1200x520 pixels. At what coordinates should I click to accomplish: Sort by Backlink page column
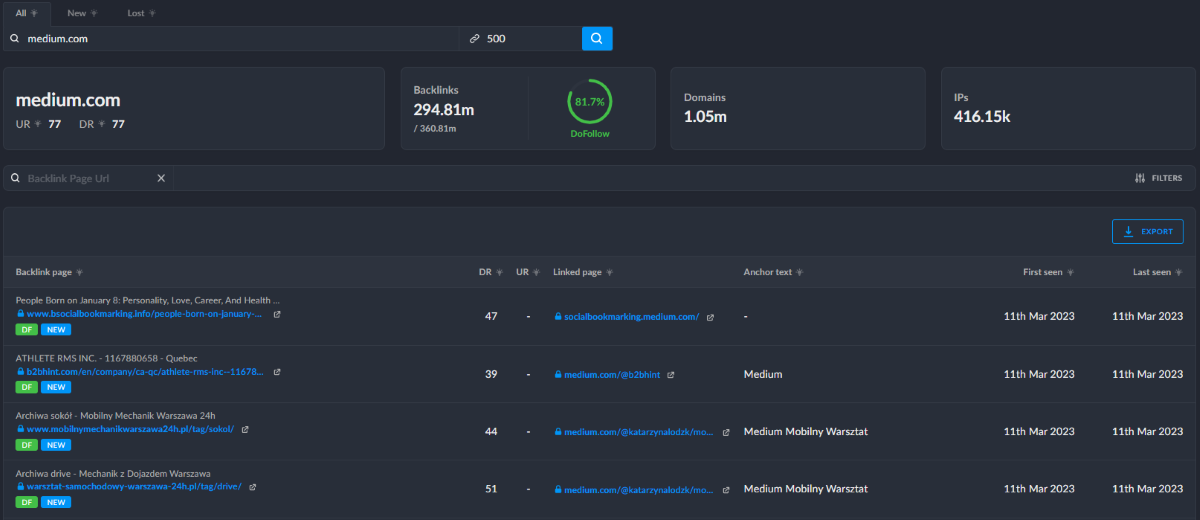click(x=49, y=272)
